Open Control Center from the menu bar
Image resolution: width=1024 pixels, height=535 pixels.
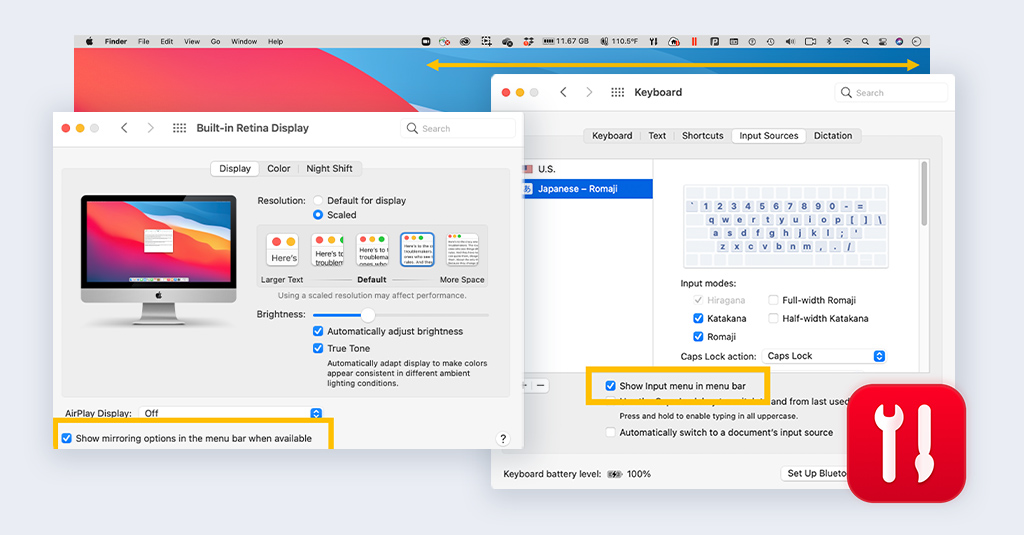click(x=882, y=41)
